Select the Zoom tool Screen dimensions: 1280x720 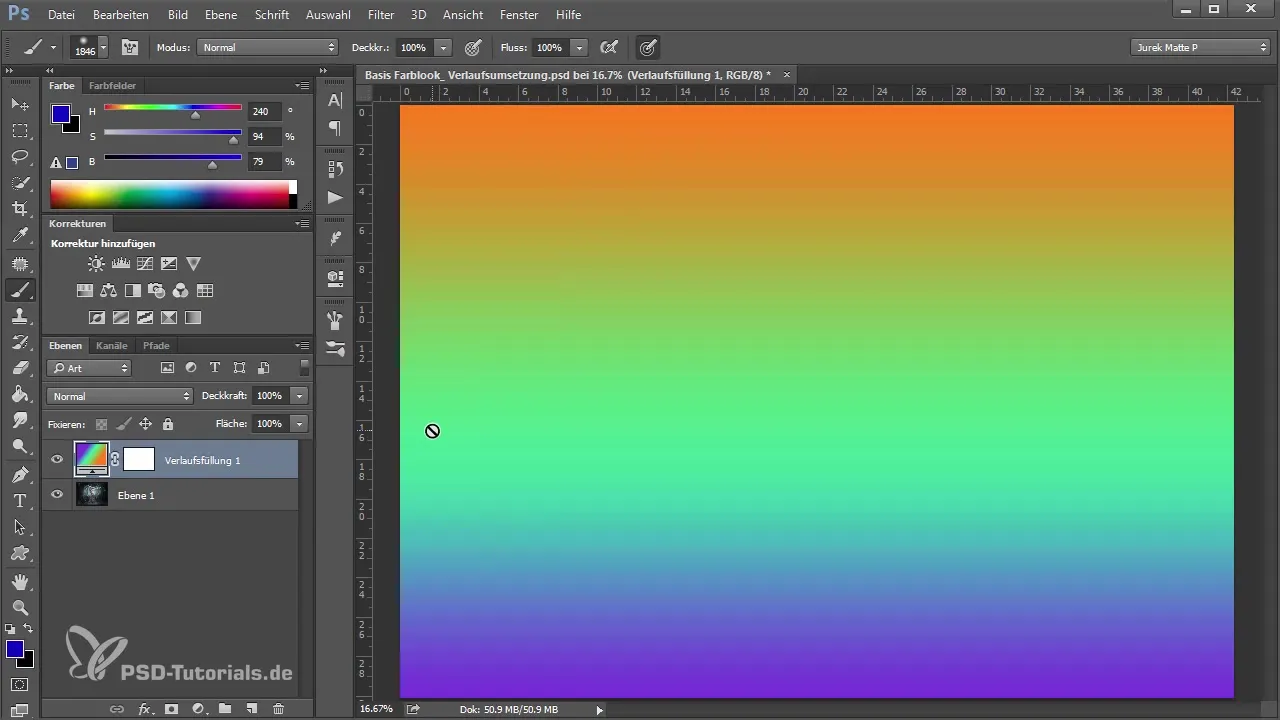click(19, 607)
